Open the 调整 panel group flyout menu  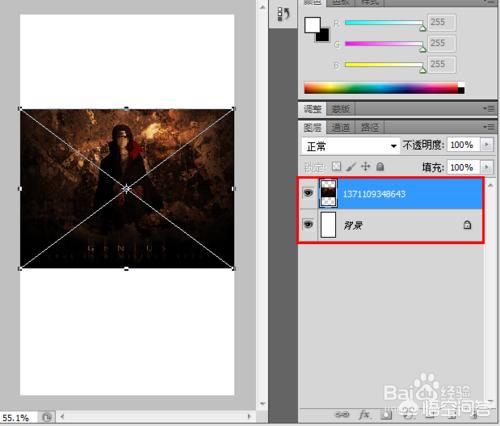[489, 108]
